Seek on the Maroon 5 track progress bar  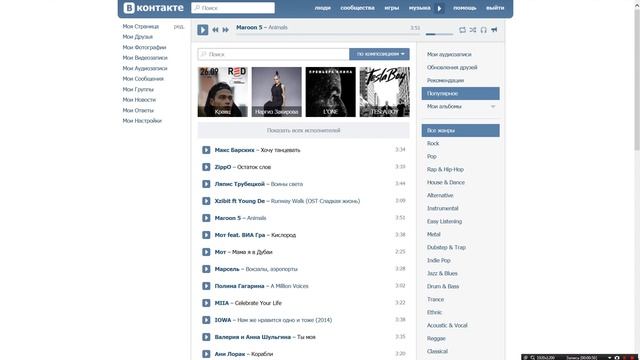click(328, 34)
